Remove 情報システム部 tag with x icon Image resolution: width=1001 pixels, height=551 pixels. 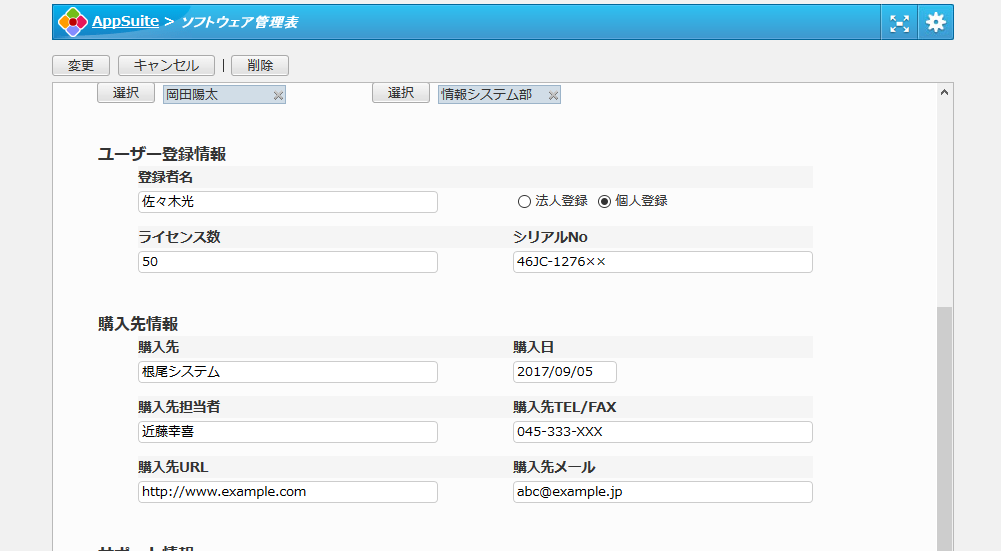pos(553,95)
